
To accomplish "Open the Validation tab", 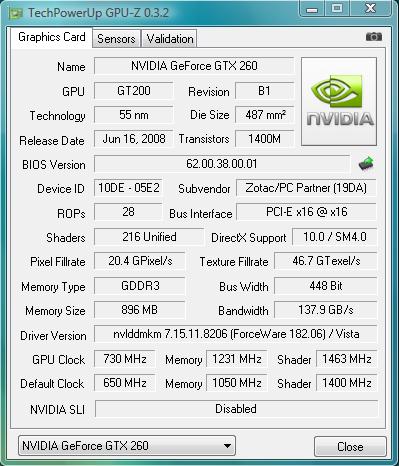I will (170, 39).
